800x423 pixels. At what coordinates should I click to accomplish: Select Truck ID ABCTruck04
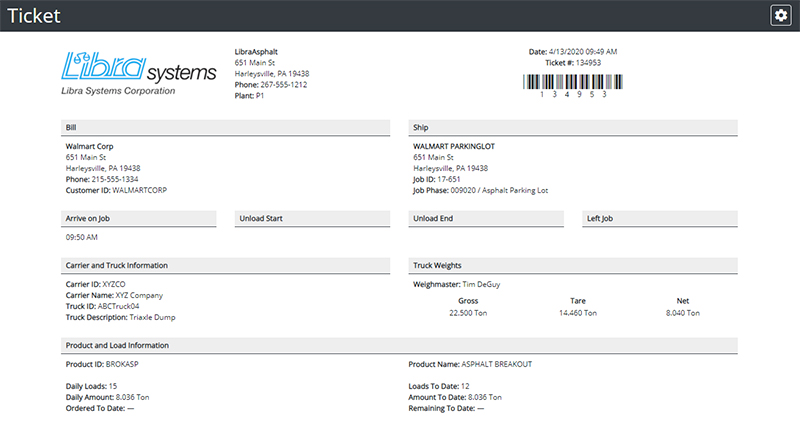[103, 306]
